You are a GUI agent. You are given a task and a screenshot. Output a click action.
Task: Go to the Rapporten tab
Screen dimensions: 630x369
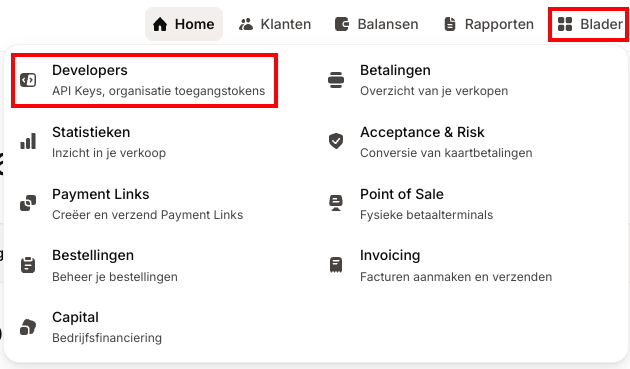[x=489, y=24]
